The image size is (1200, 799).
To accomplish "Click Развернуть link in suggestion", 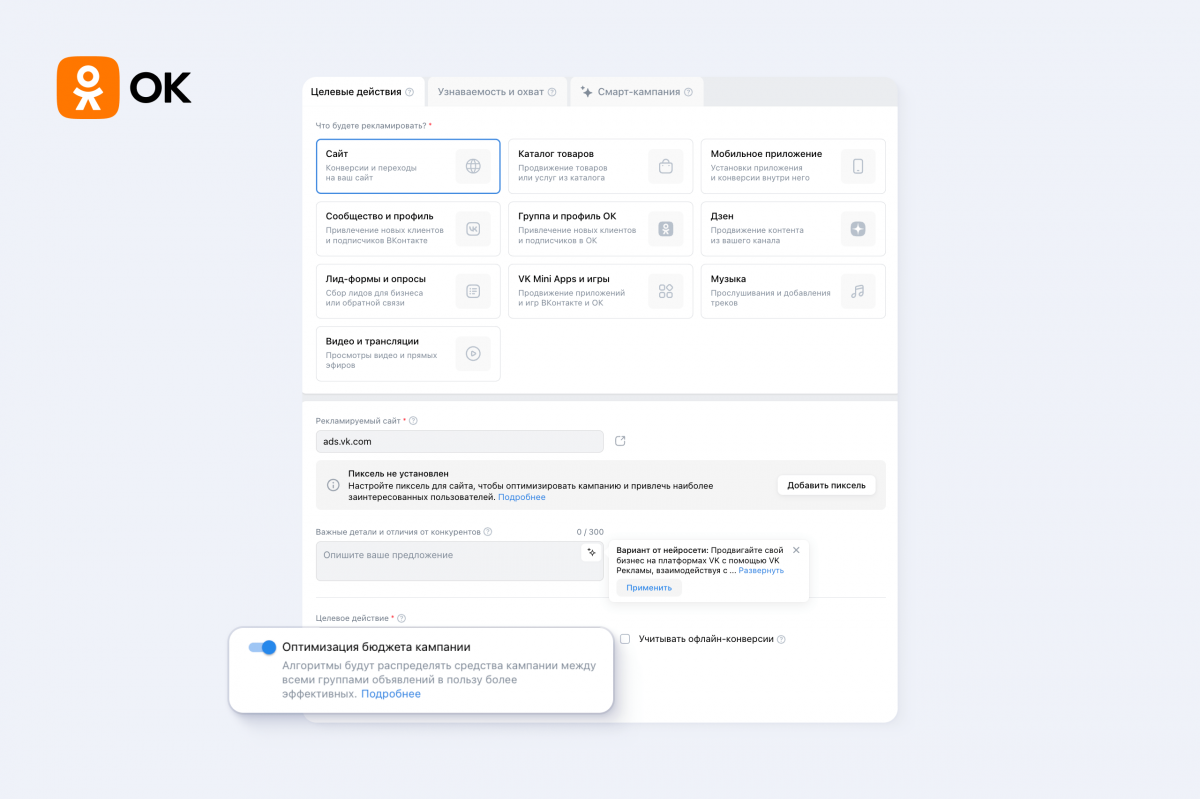I will click(x=761, y=571).
